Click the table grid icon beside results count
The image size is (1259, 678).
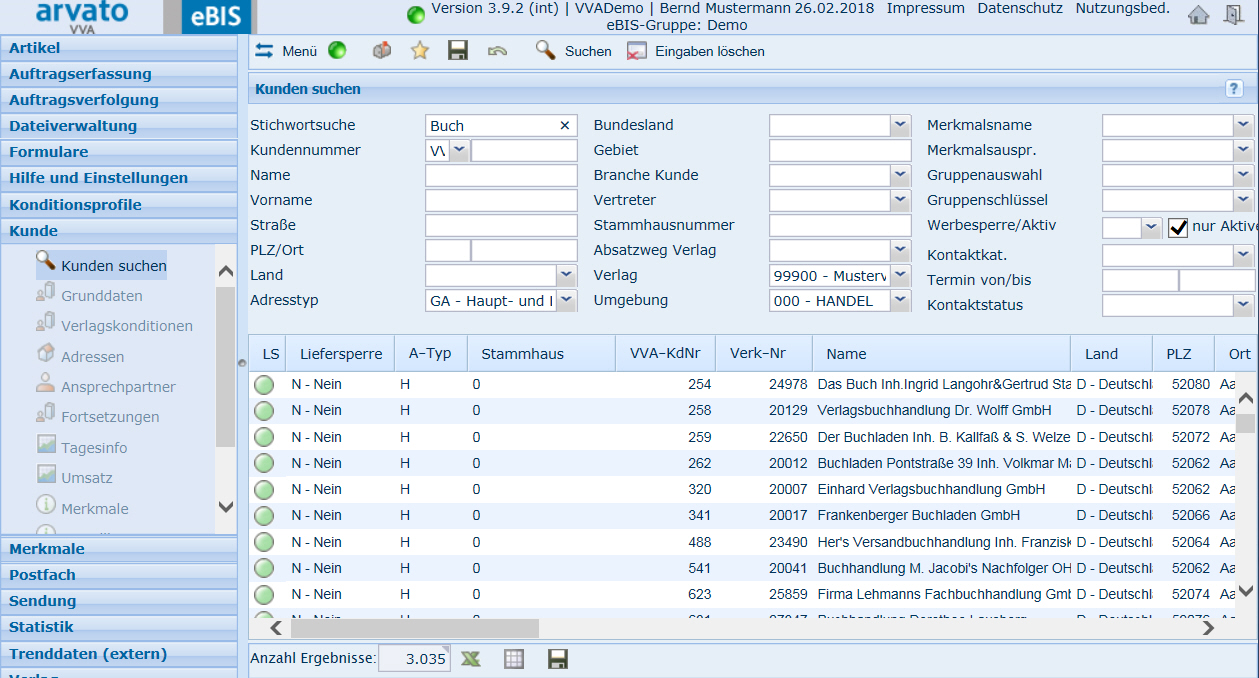coord(514,659)
